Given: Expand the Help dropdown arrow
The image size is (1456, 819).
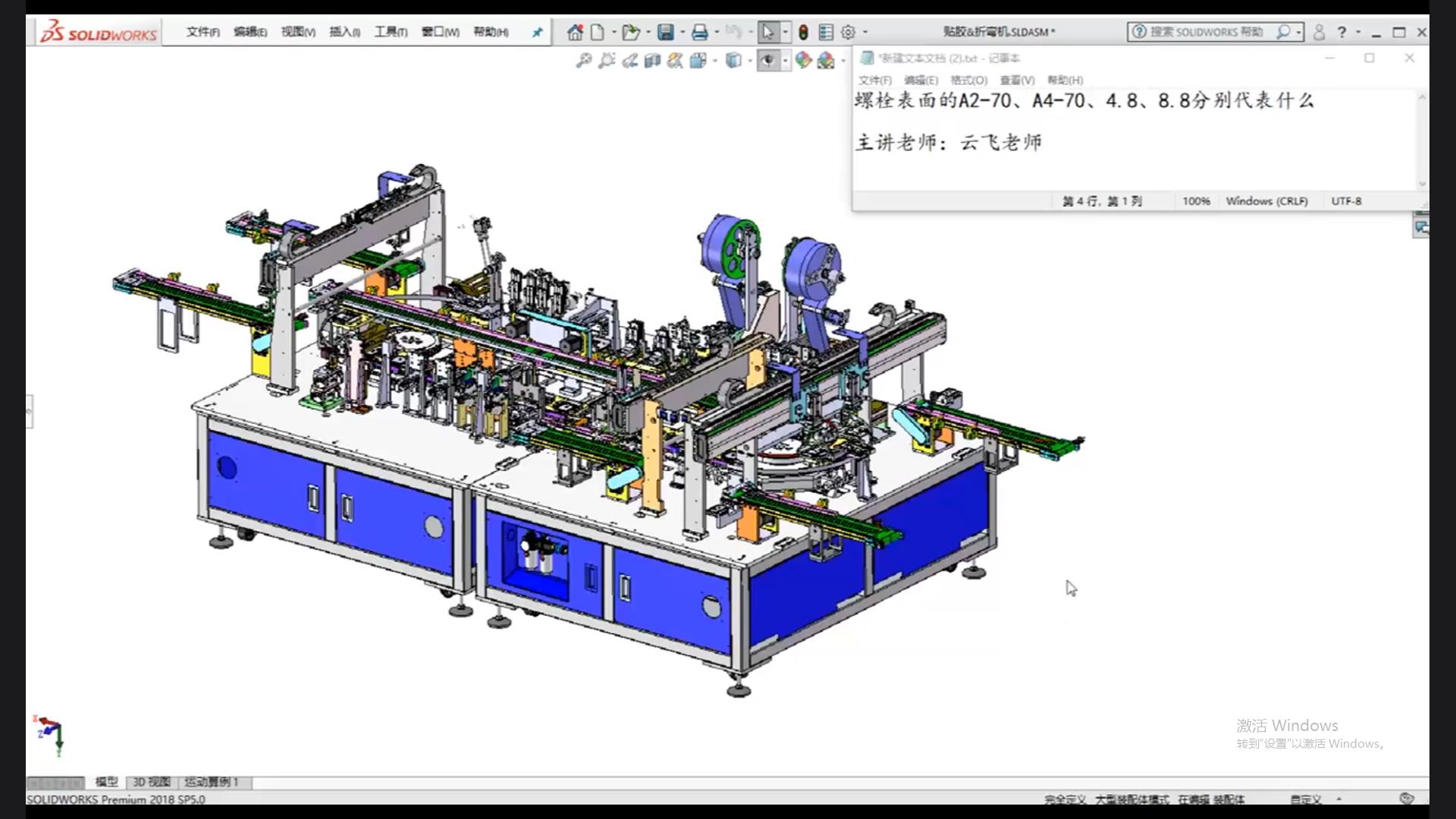Looking at the screenshot, I should pyautogui.click(x=1358, y=32).
